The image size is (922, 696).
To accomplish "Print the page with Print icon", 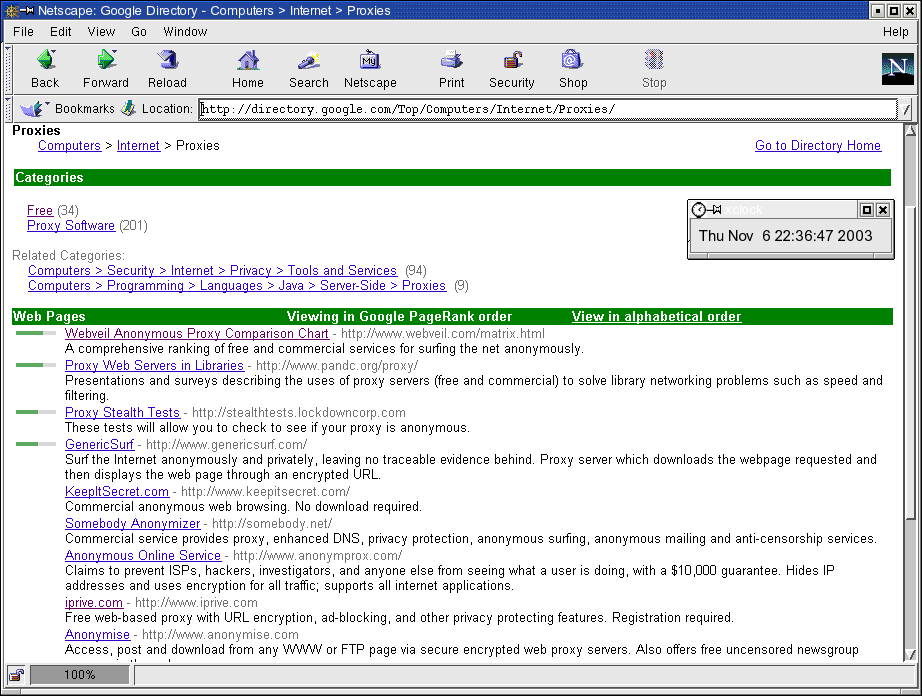I will coord(452,60).
